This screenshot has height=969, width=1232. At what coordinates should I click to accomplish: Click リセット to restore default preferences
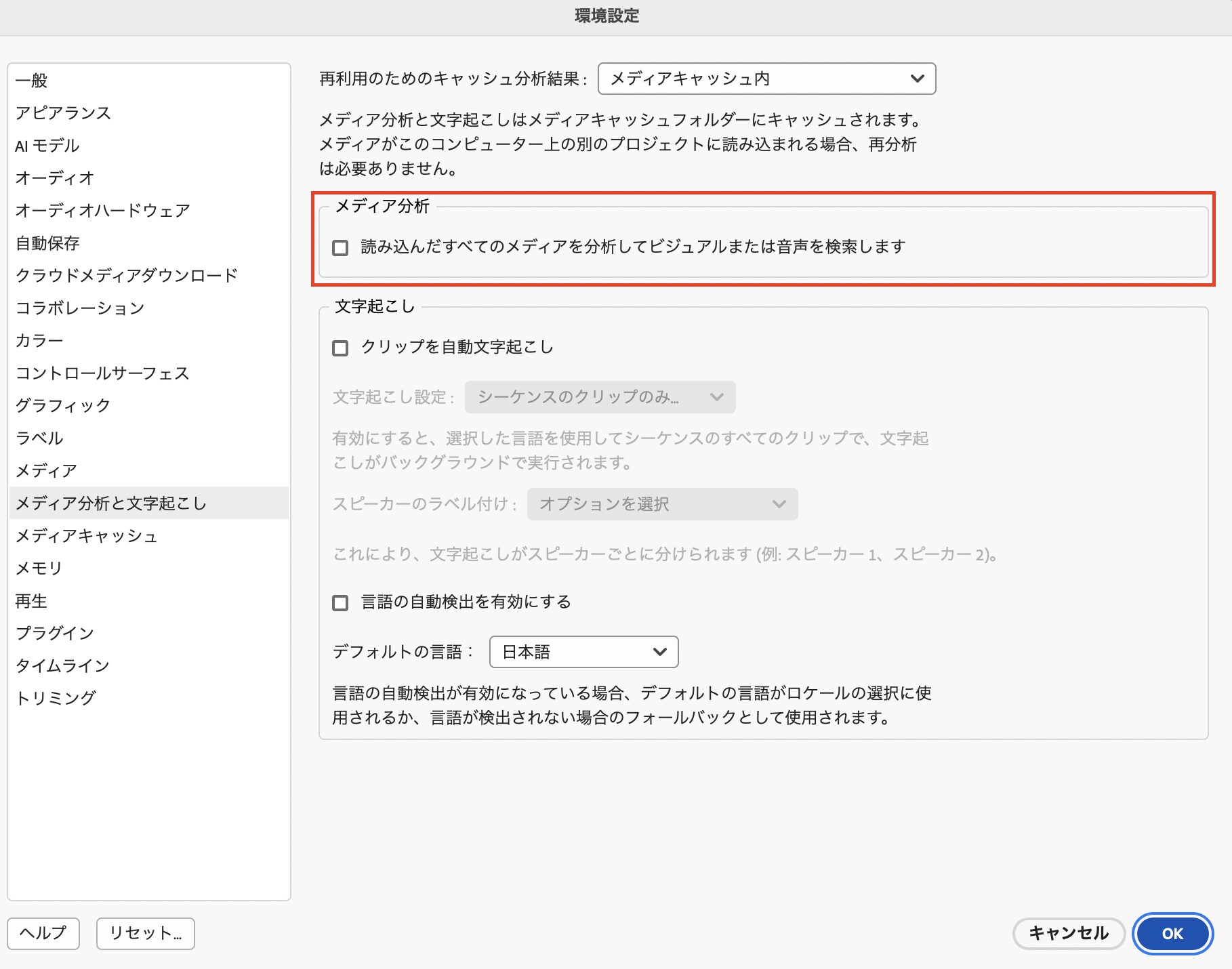[x=144, y=933]
